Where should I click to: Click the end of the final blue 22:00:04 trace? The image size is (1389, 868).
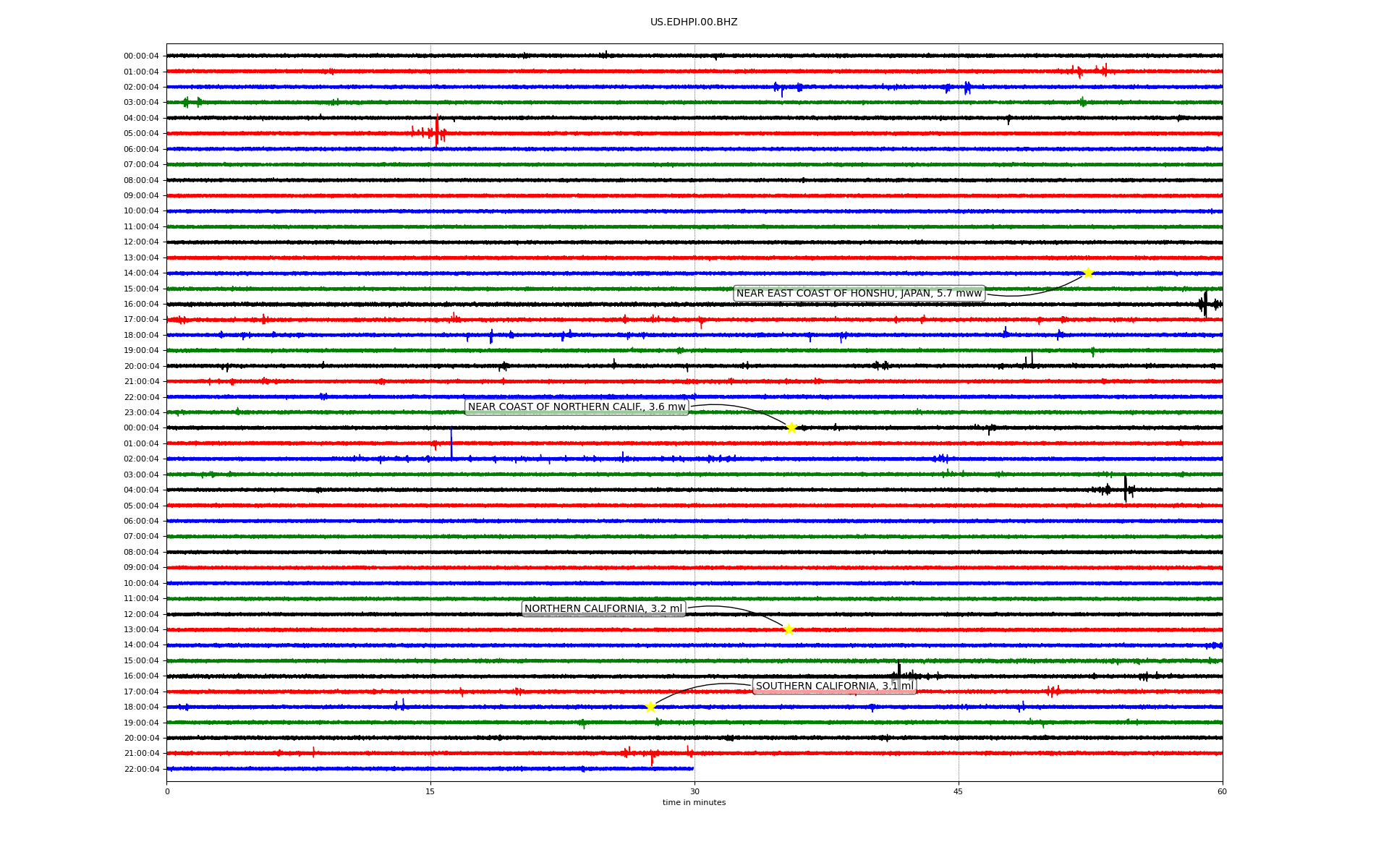click(x=692, y=769)
